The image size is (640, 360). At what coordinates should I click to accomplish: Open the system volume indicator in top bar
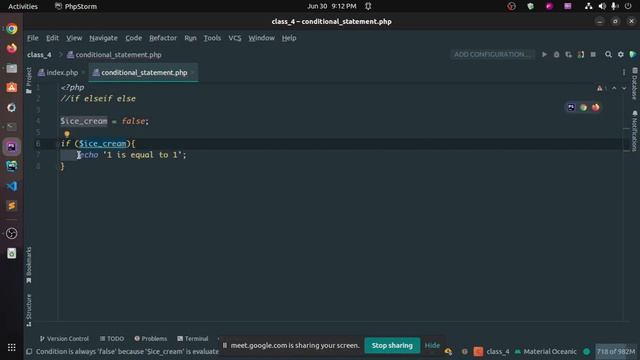[x=602, y=7]
